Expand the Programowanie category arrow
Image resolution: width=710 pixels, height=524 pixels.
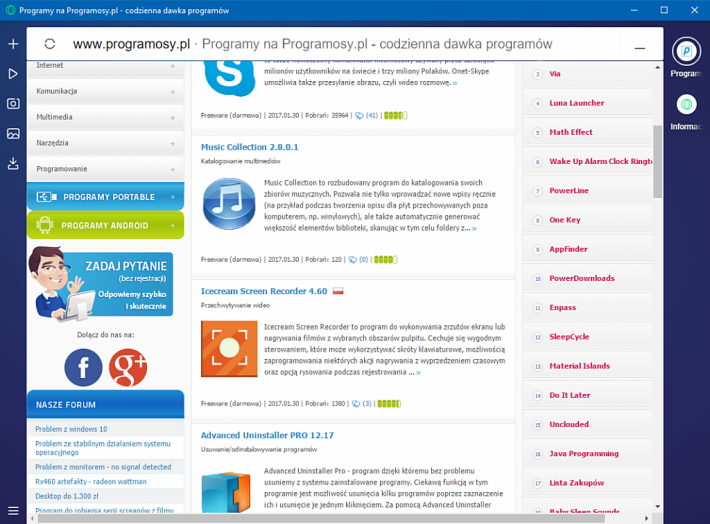pos(173,169)
